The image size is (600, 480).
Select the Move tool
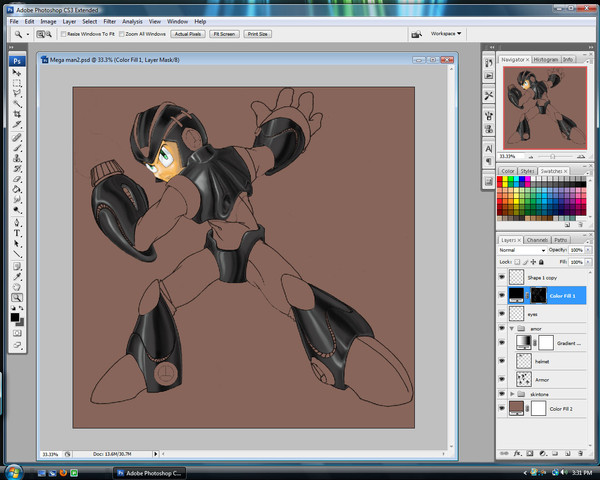click(17, 72)
